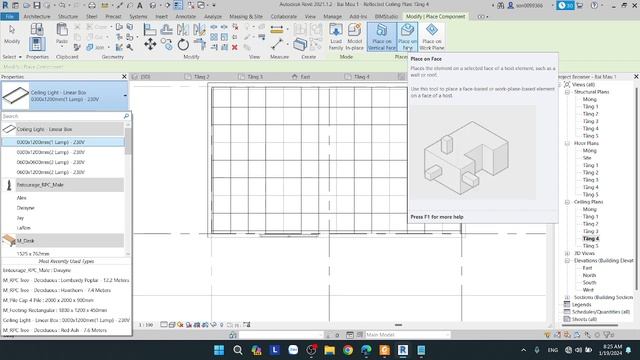The height and width of the screenshot is (360, 640).
Task: Click the Copy tool icon beside Move
Action: [166, 44]
